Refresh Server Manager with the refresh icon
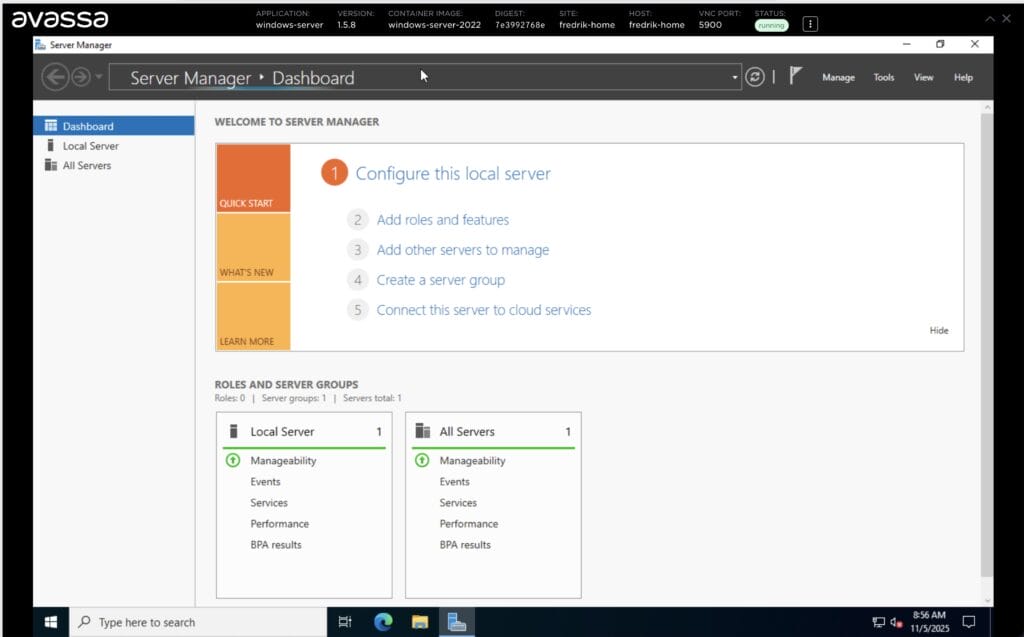This screenshot has height=637, width=1024. [755, 76]
